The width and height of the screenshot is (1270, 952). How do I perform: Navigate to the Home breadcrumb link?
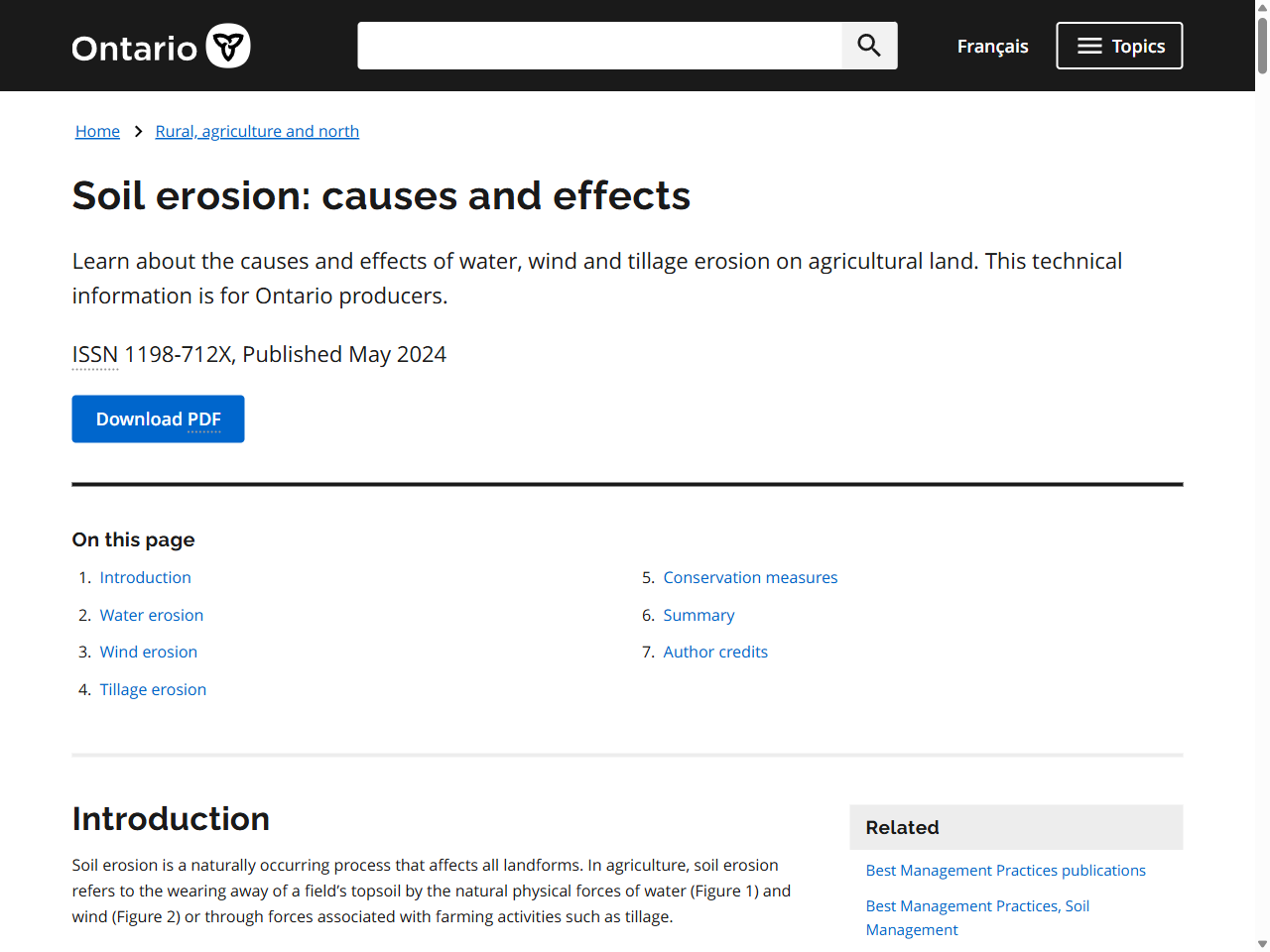point(96,130)
